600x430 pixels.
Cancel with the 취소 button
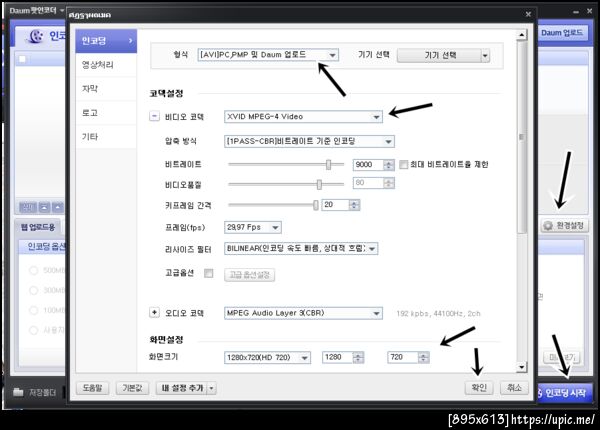[514, 388]
